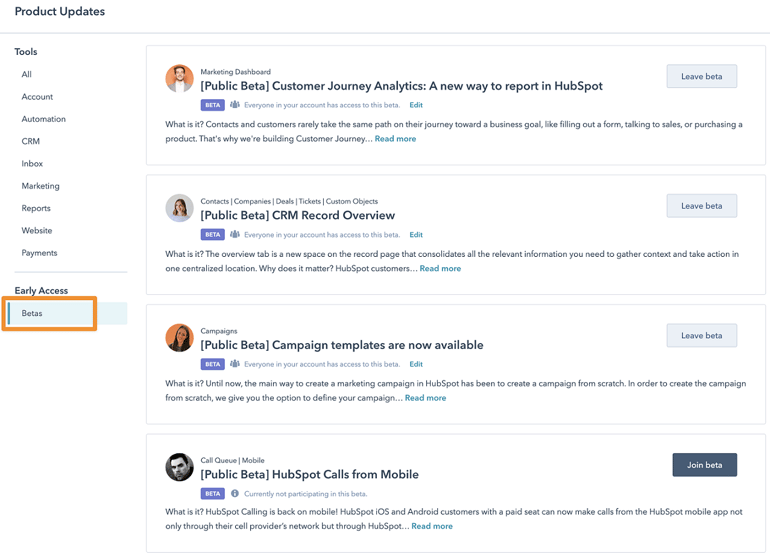Image resolution: width=770 pixels, height=557 pixels.
Task: Edit access for Customer Journey Analytics beta
Action: [x=416, y=105]
